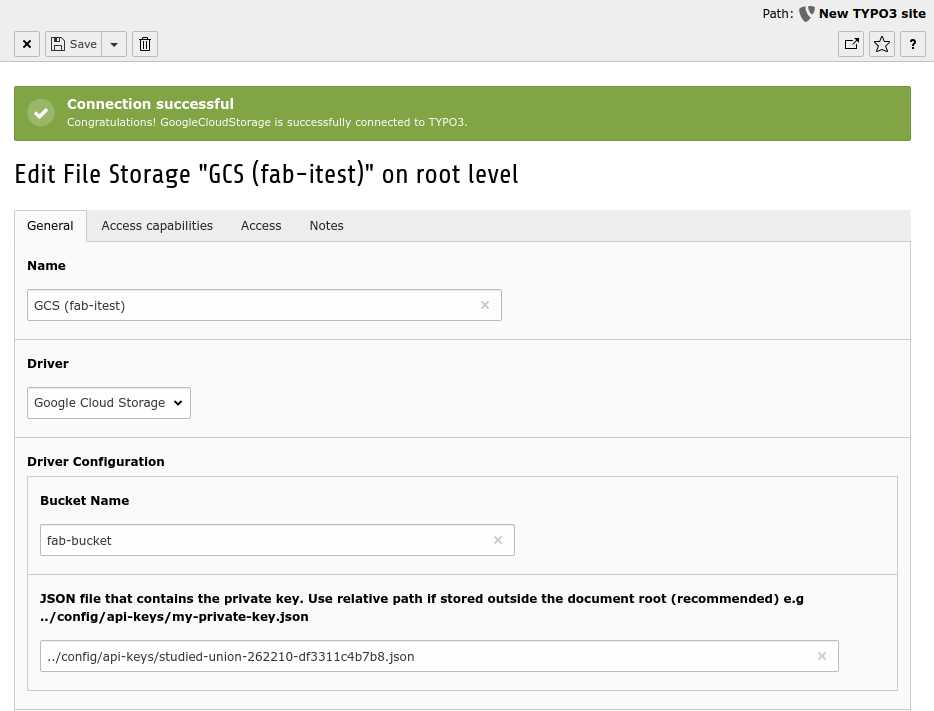Screen dimensions: 934x711
Task: Save the file storage record
Action: 73,44
